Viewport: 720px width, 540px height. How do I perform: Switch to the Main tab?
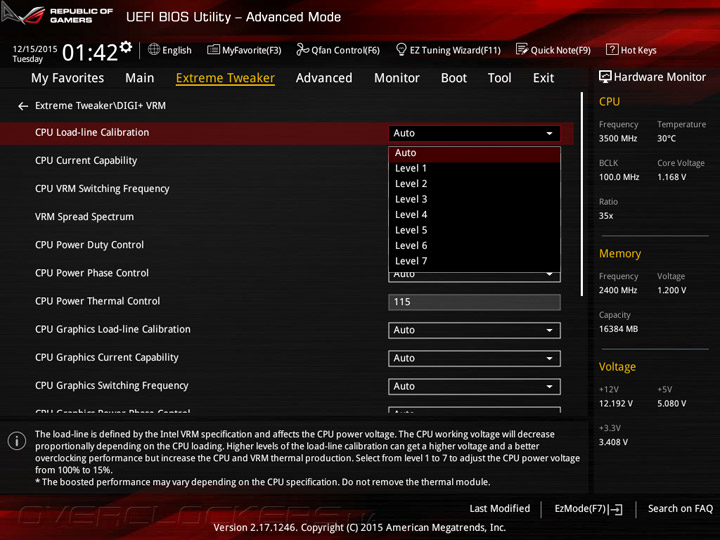[x=140, y=78]
